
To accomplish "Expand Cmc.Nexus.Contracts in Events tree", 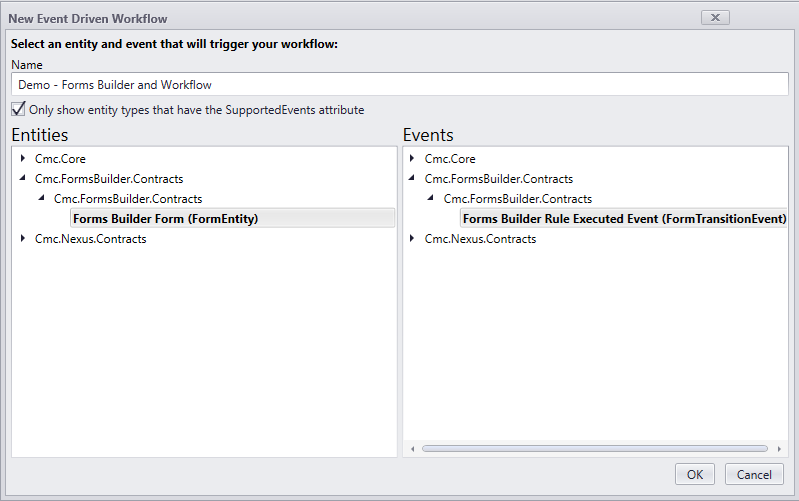I will (413, 239).
